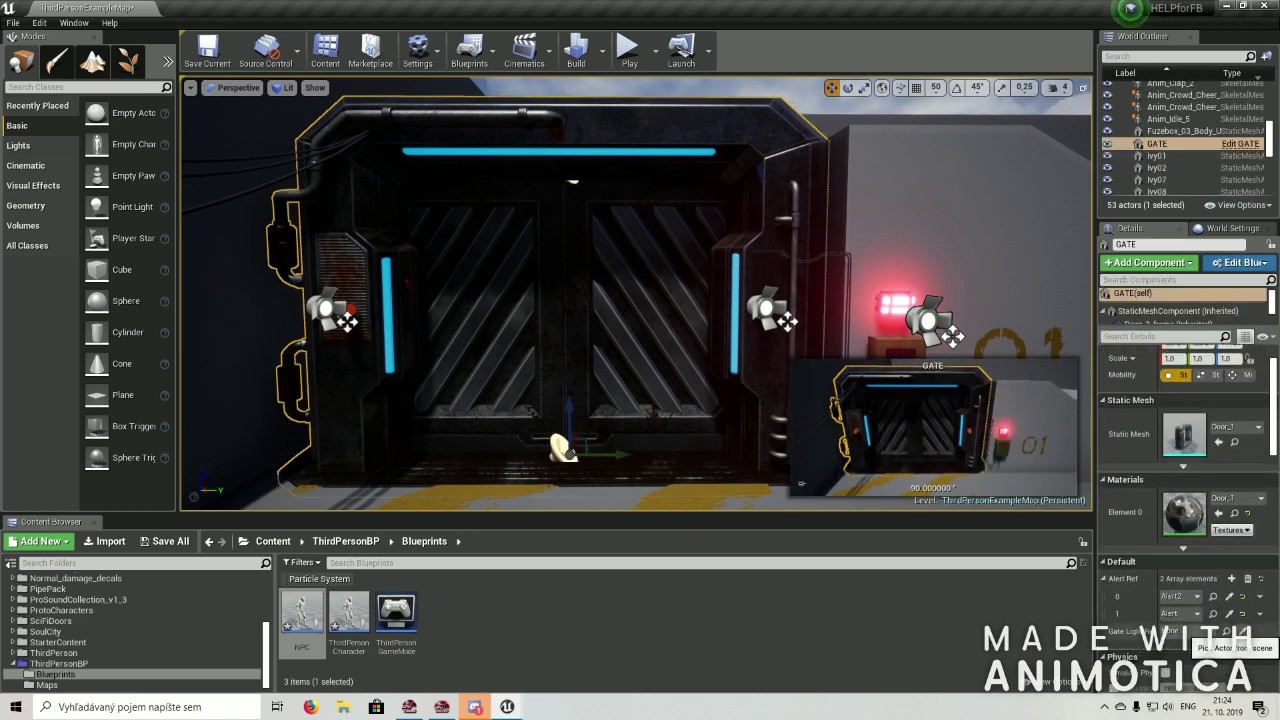Open the Blueprints toolbar icon
Screen dimensions: 1280x720
pos(469,51)
